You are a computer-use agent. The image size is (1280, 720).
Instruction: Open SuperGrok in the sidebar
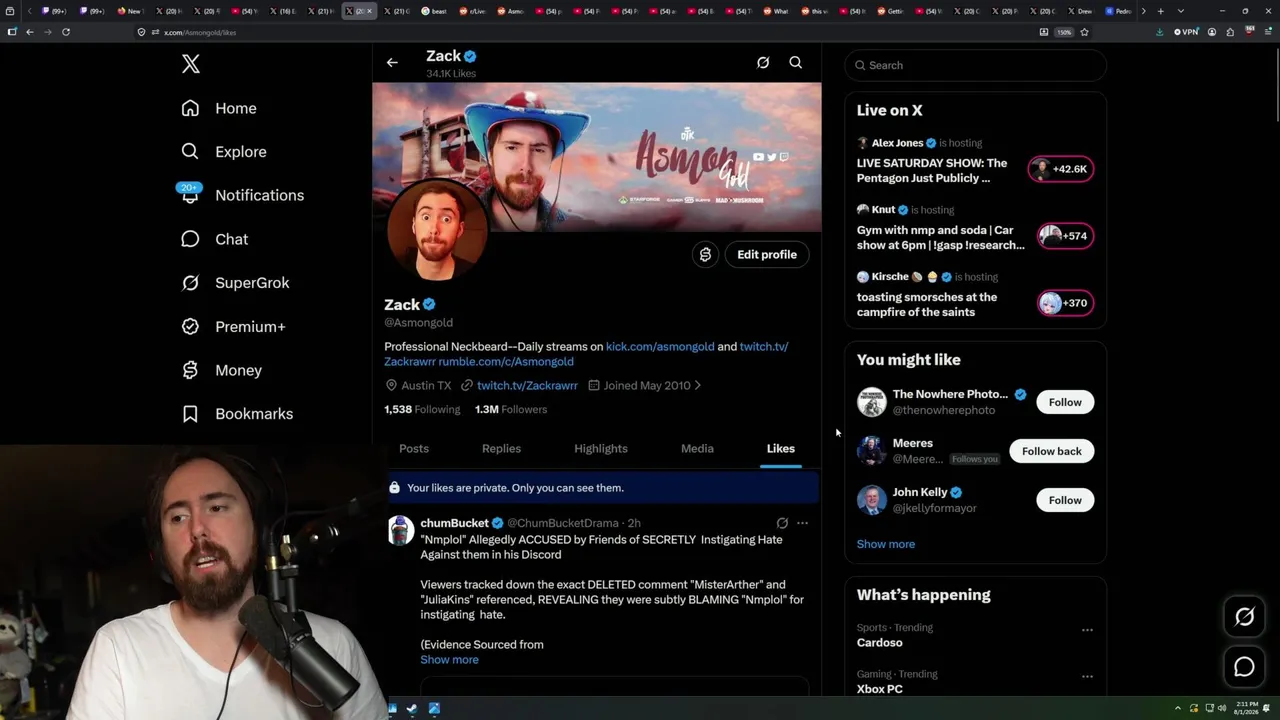[x=235, y=283]
